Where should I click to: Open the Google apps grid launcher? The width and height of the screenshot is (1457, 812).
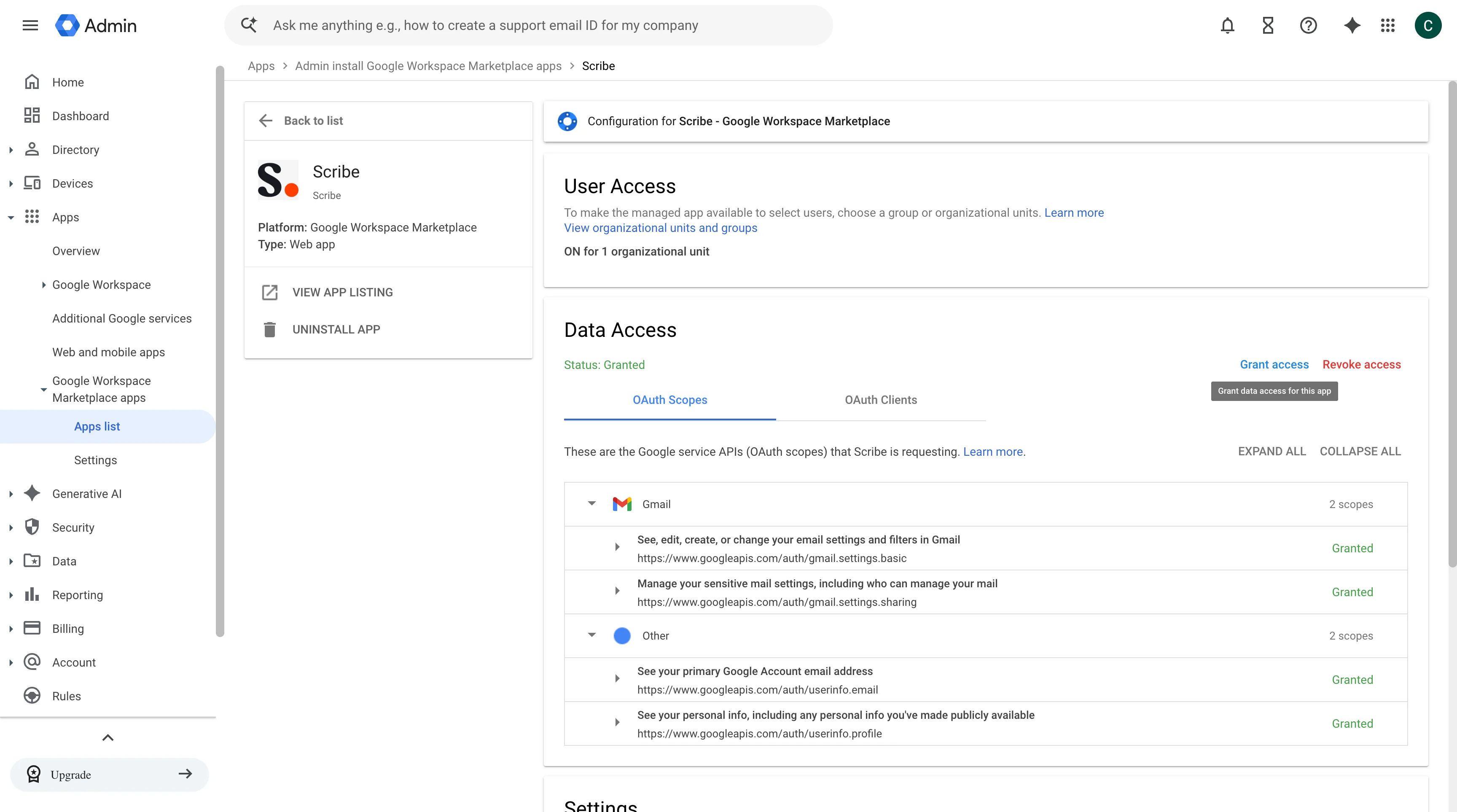click(1387, 25)
